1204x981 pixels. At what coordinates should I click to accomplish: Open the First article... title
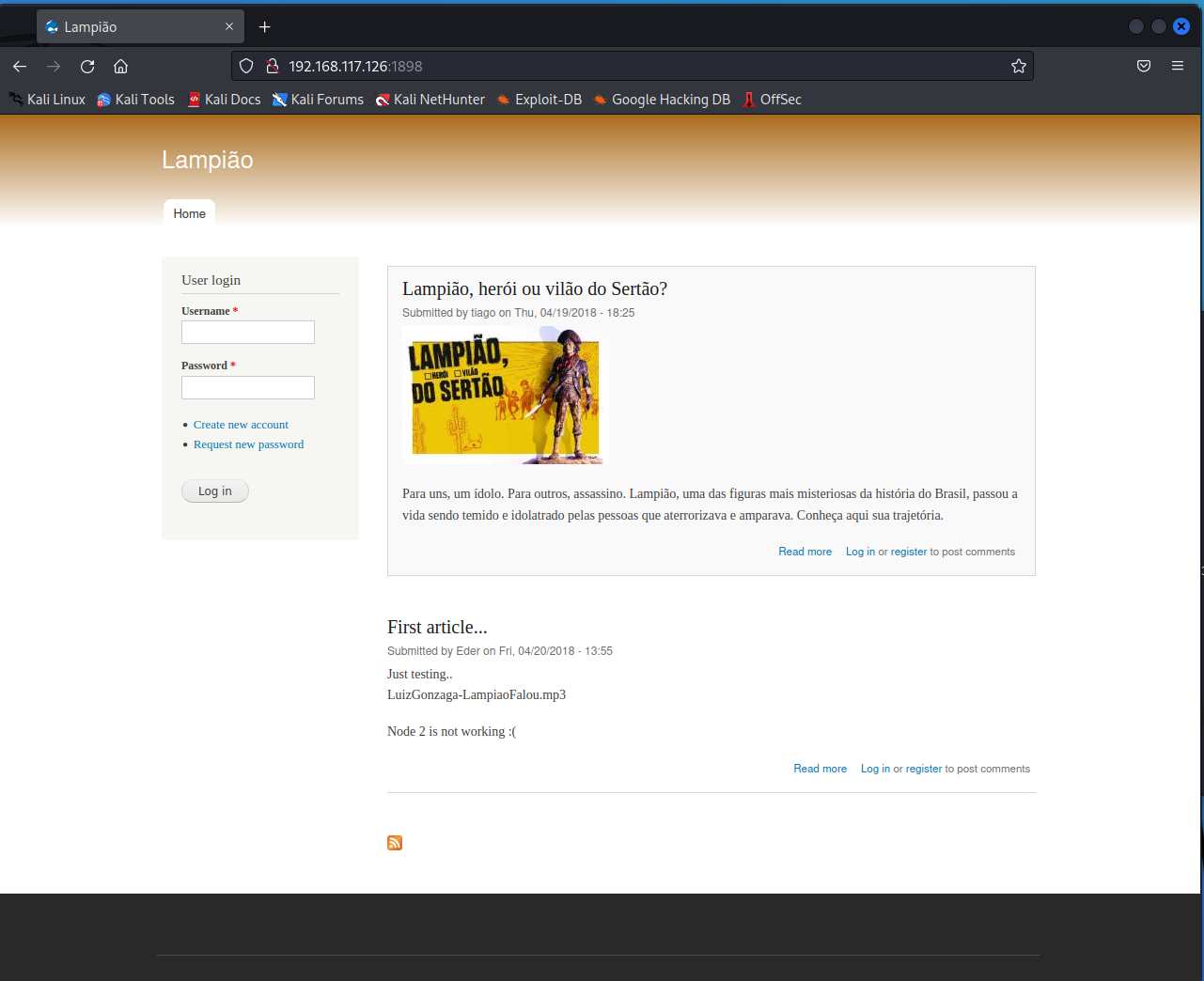pos(437,627)
